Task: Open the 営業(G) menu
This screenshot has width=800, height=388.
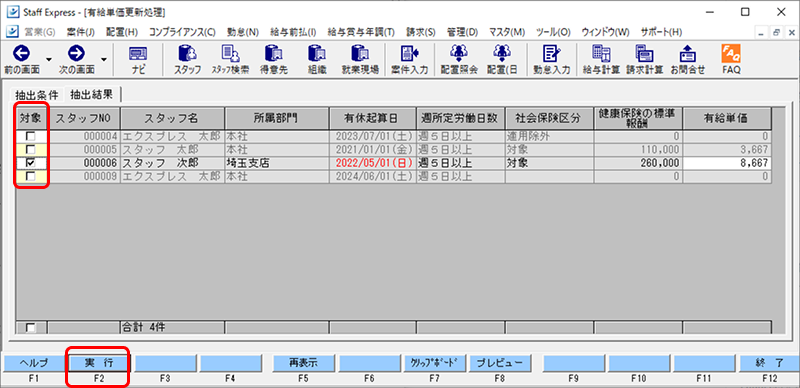Action: tap(39, 32)
